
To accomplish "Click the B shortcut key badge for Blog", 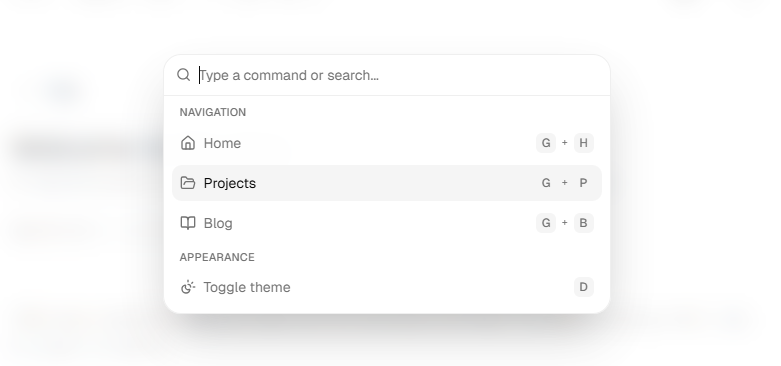I will coord(583,223).
